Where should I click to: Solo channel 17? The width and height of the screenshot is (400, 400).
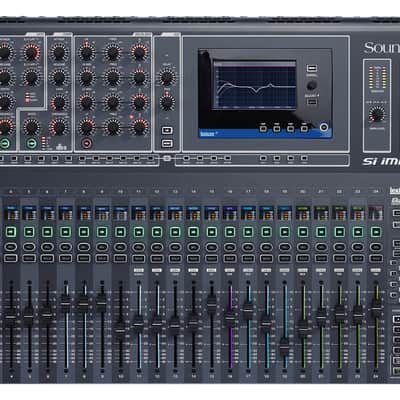pyautogui.click(x=248, y=248)
